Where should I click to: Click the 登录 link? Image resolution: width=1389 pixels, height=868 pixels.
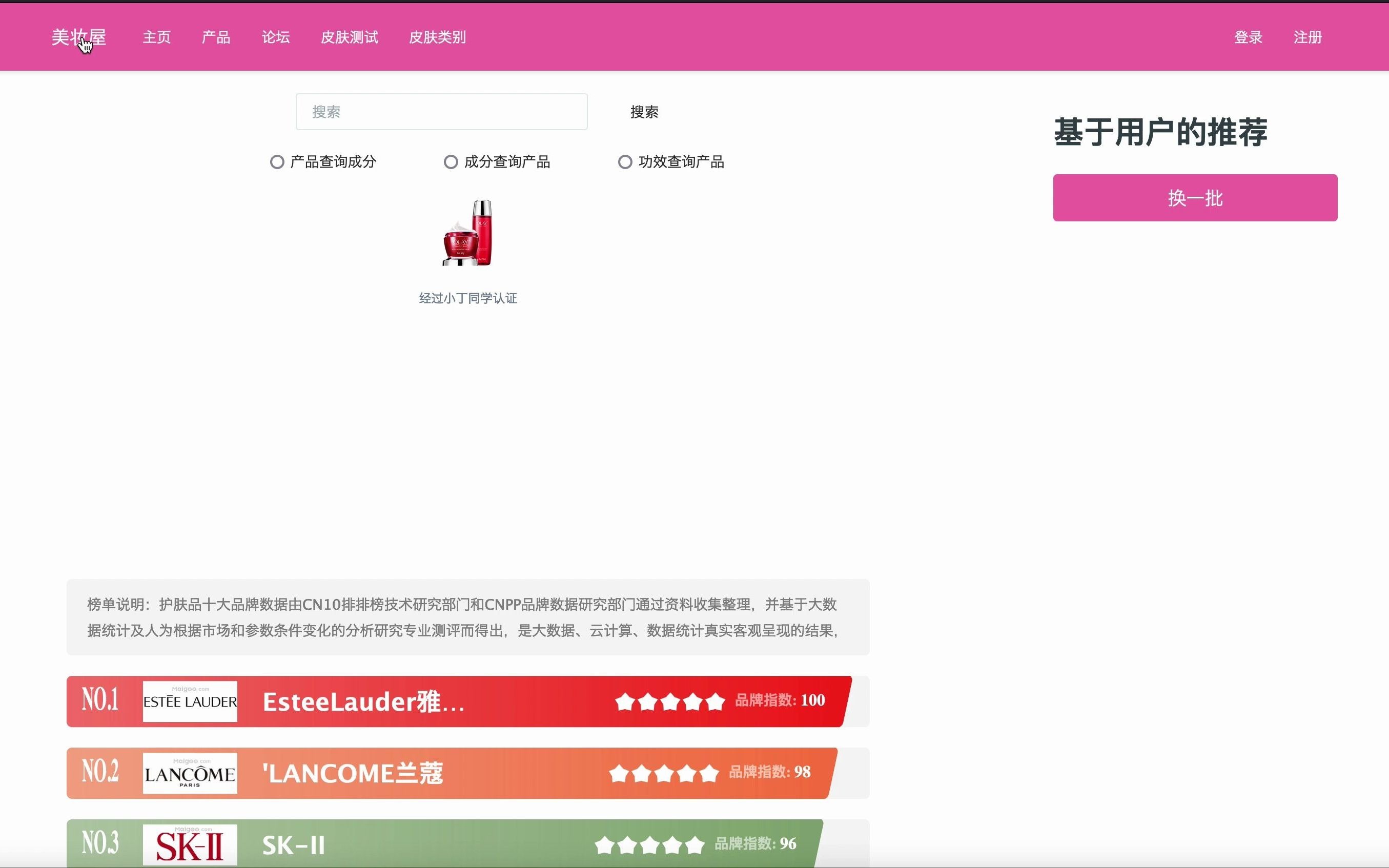(x=1249, y=37)
